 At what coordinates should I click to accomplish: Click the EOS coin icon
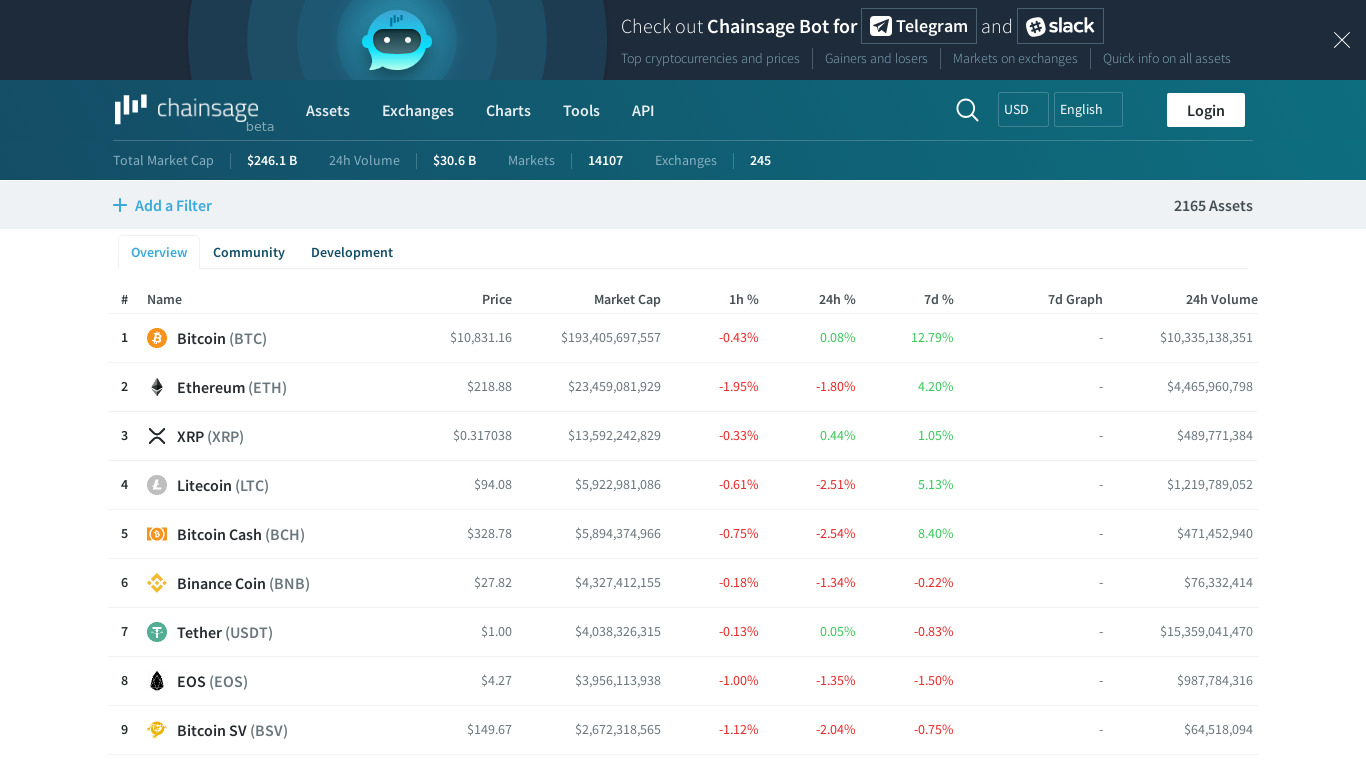click(157, 681)
